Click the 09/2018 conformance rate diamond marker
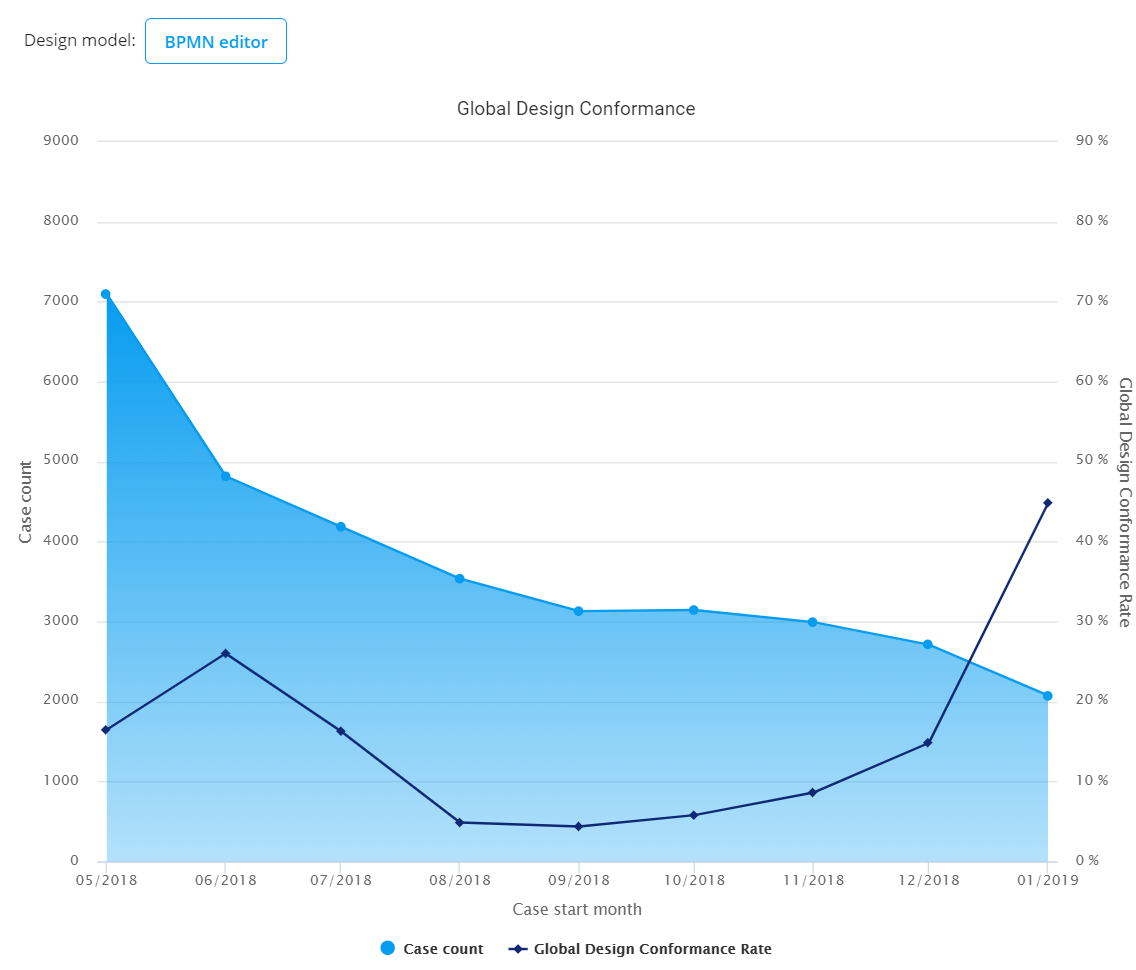 coord(578,827)
